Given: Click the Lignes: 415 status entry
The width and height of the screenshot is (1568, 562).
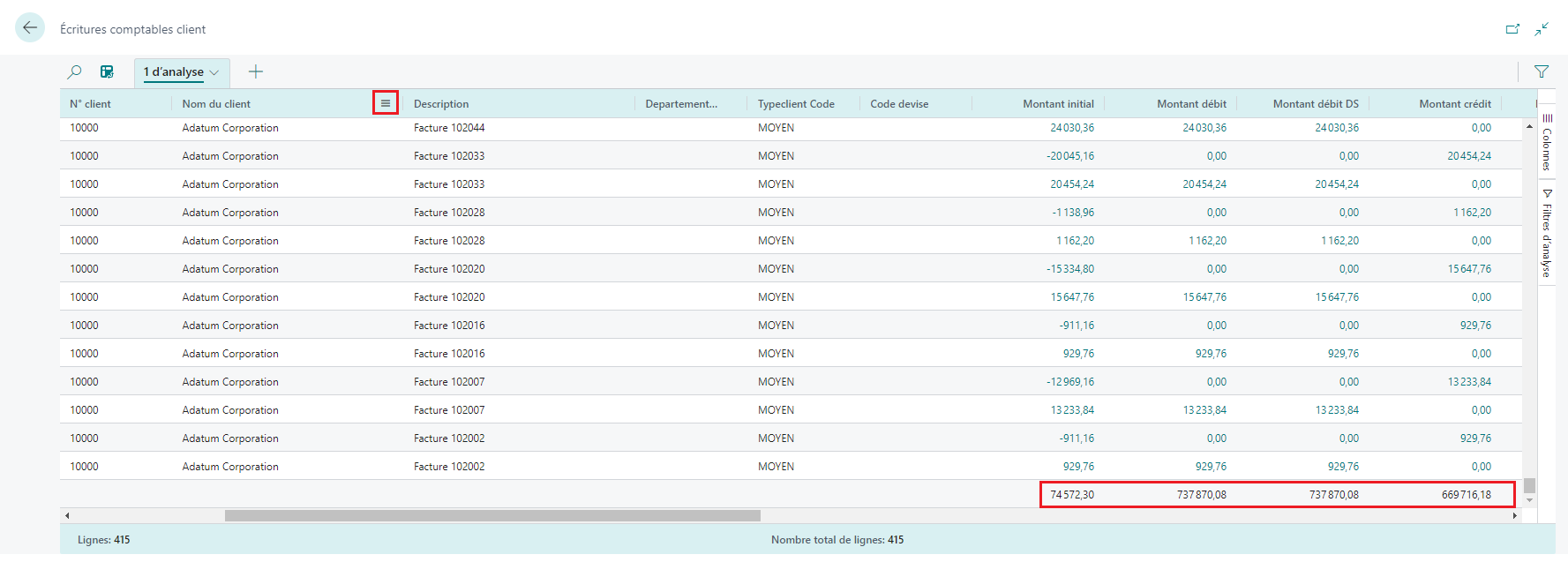Looking at the screenshot, I should click(x=103, y=540).
